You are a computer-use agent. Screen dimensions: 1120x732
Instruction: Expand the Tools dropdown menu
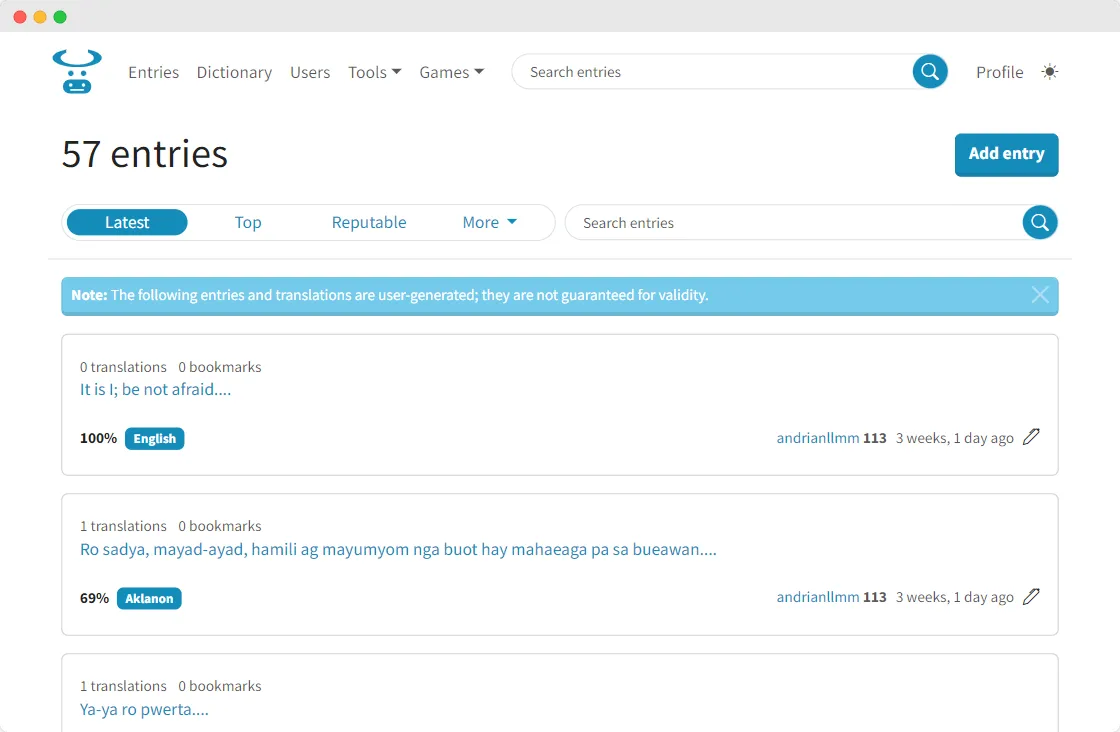pyautogui.click(x=374, y=72)
